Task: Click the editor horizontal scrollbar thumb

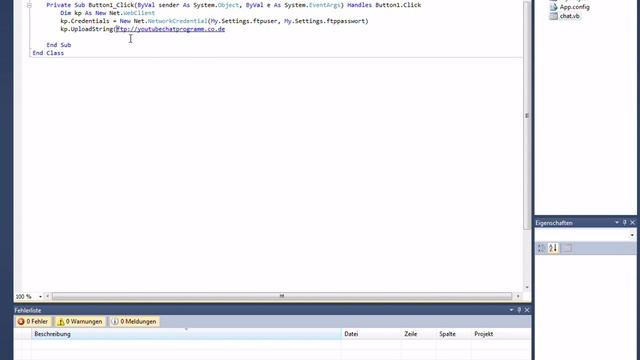Action: coord(282,296)
